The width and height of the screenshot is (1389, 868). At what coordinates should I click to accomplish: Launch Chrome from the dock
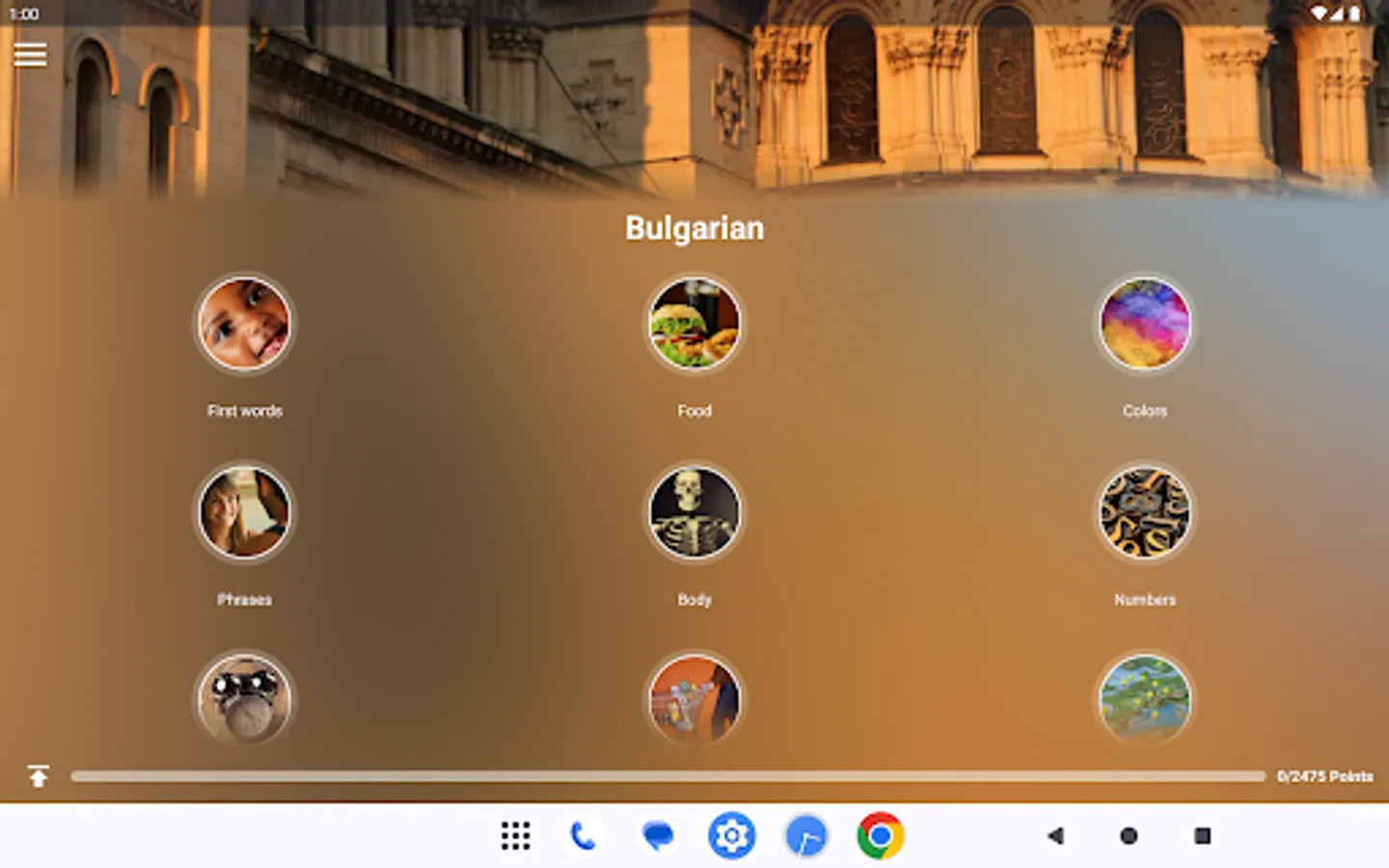[876, 835]
